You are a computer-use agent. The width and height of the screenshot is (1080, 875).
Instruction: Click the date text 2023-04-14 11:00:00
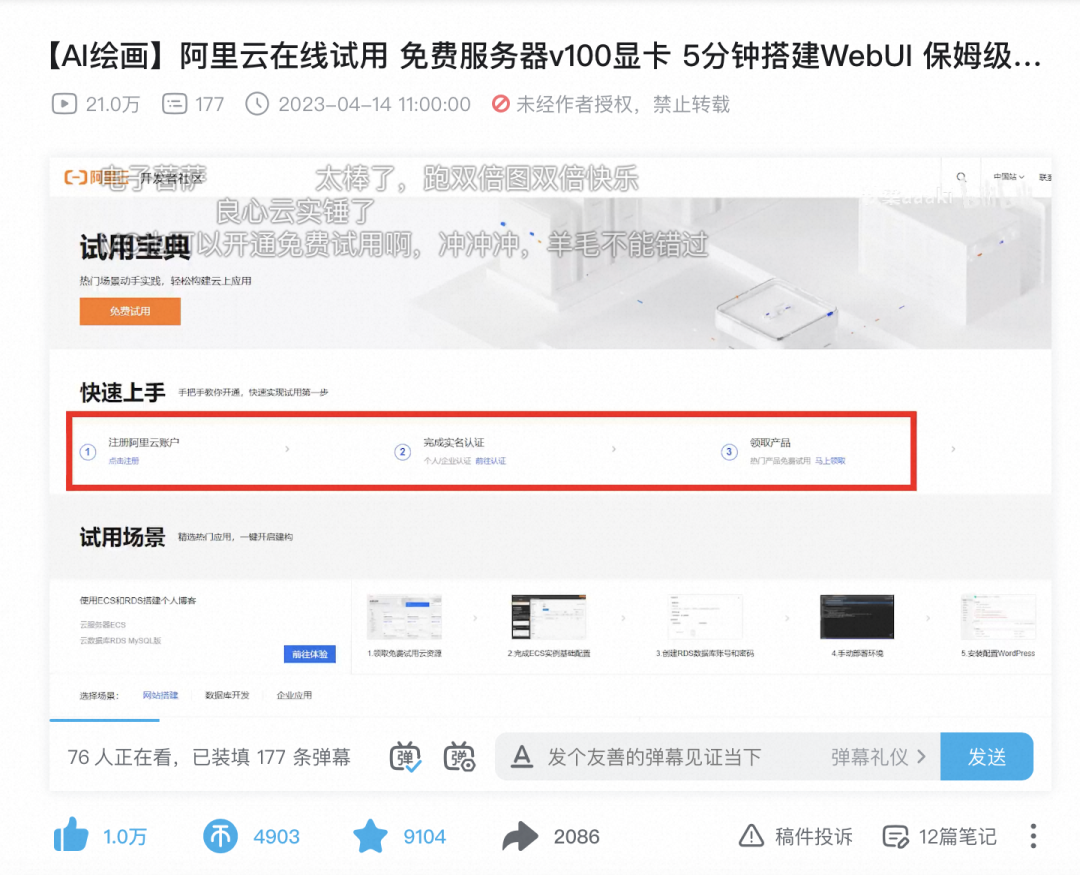374,104
